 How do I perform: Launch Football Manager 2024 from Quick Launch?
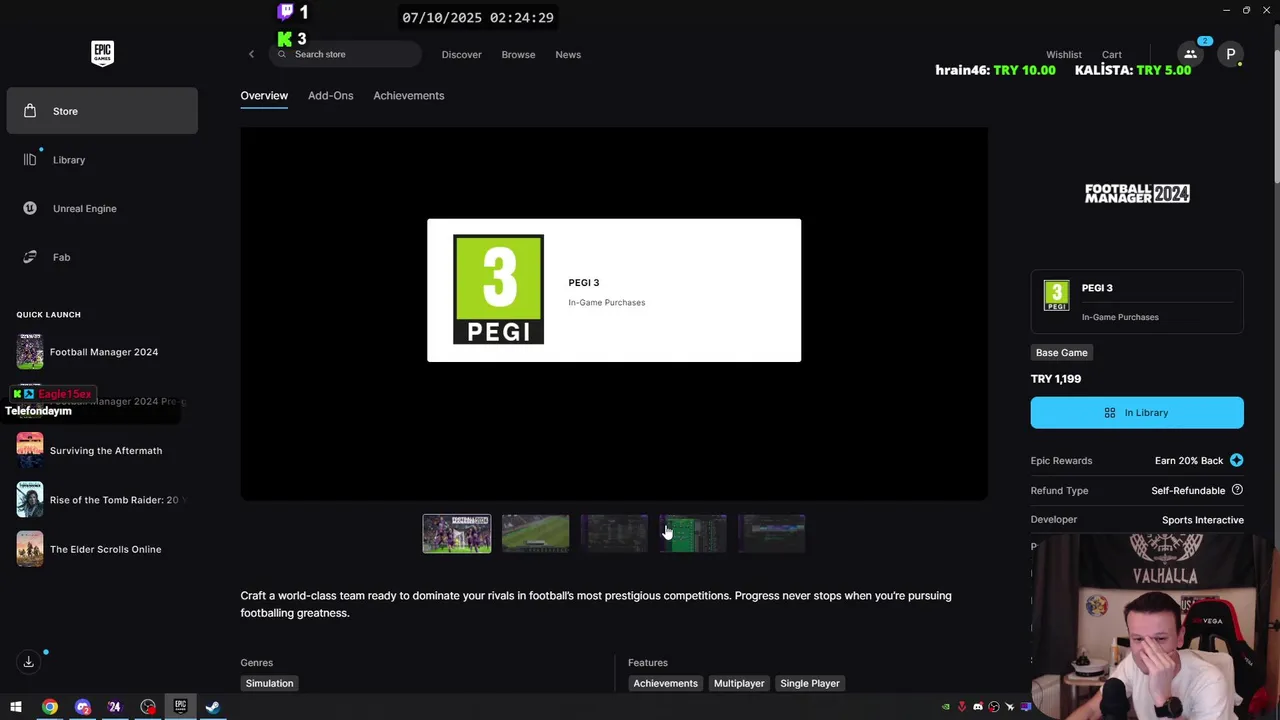(x=100, y=352)
